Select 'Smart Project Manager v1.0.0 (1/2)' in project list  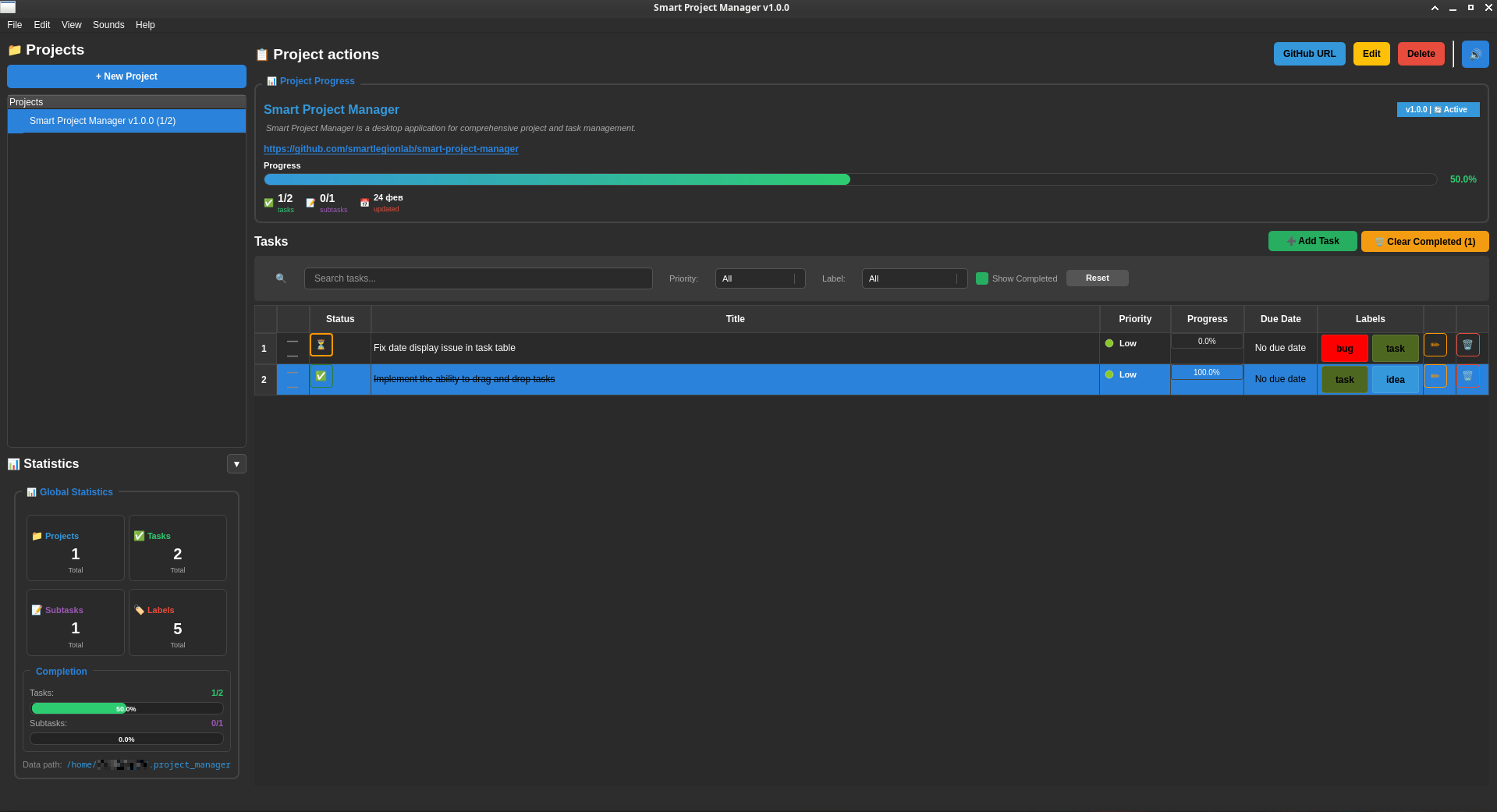pyautogui.click(x=126, y=121)
